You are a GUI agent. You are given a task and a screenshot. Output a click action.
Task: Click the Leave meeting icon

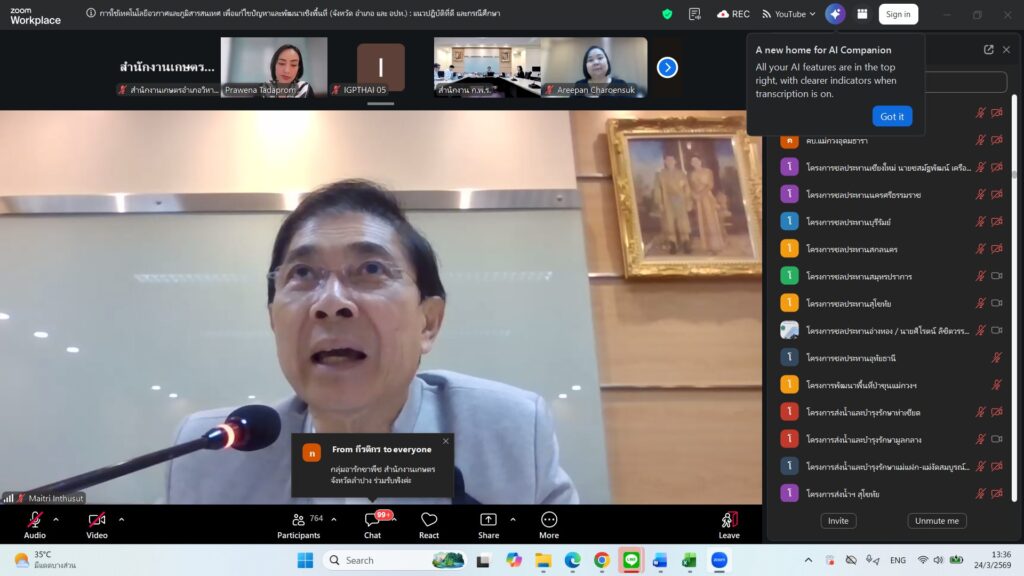coord(729,523)
